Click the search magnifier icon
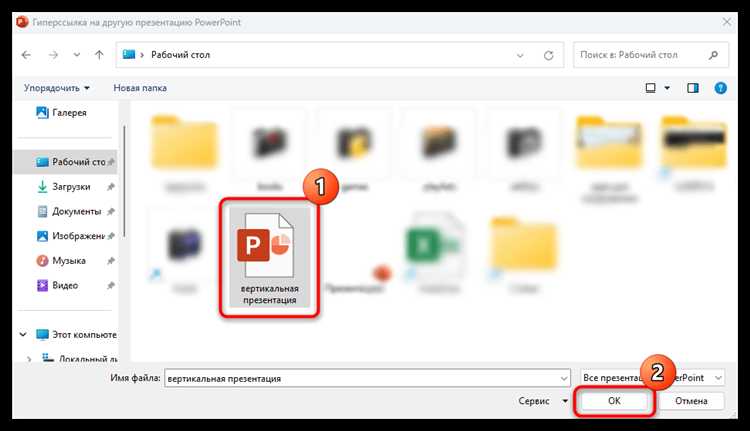 point(713,55)
